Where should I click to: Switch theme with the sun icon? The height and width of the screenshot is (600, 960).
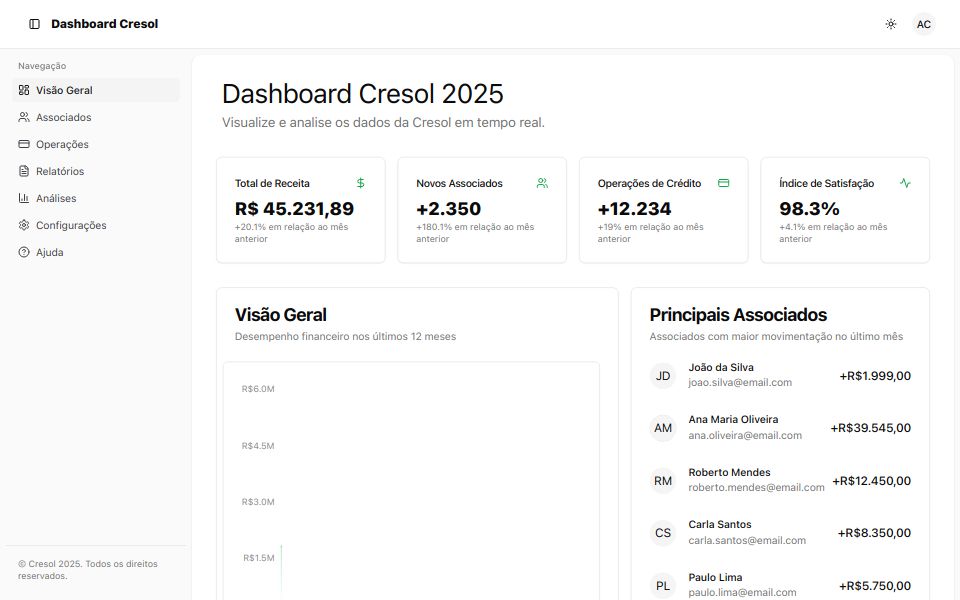pyautogui.click(x=891, y=24)
